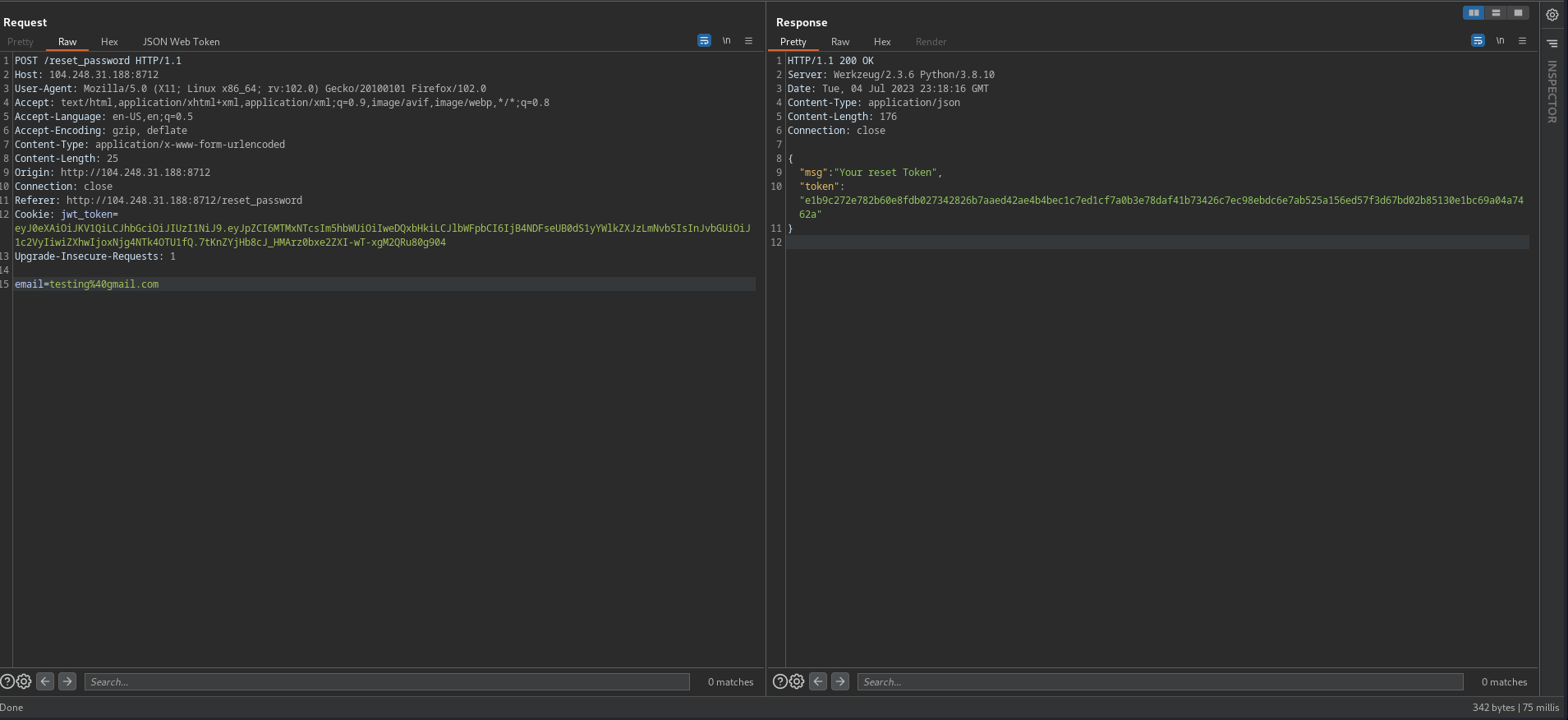Viewport: 1568px width, 720px height.
Task: Click the Accept-Language header line
Action: (103, 117)
